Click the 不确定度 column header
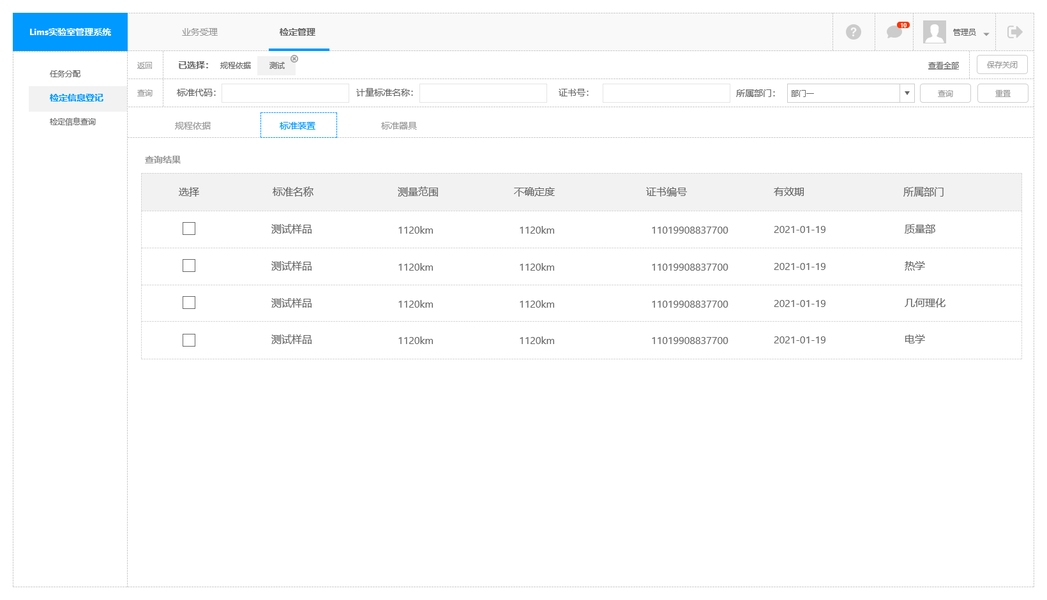 click(x=534, y=192)
